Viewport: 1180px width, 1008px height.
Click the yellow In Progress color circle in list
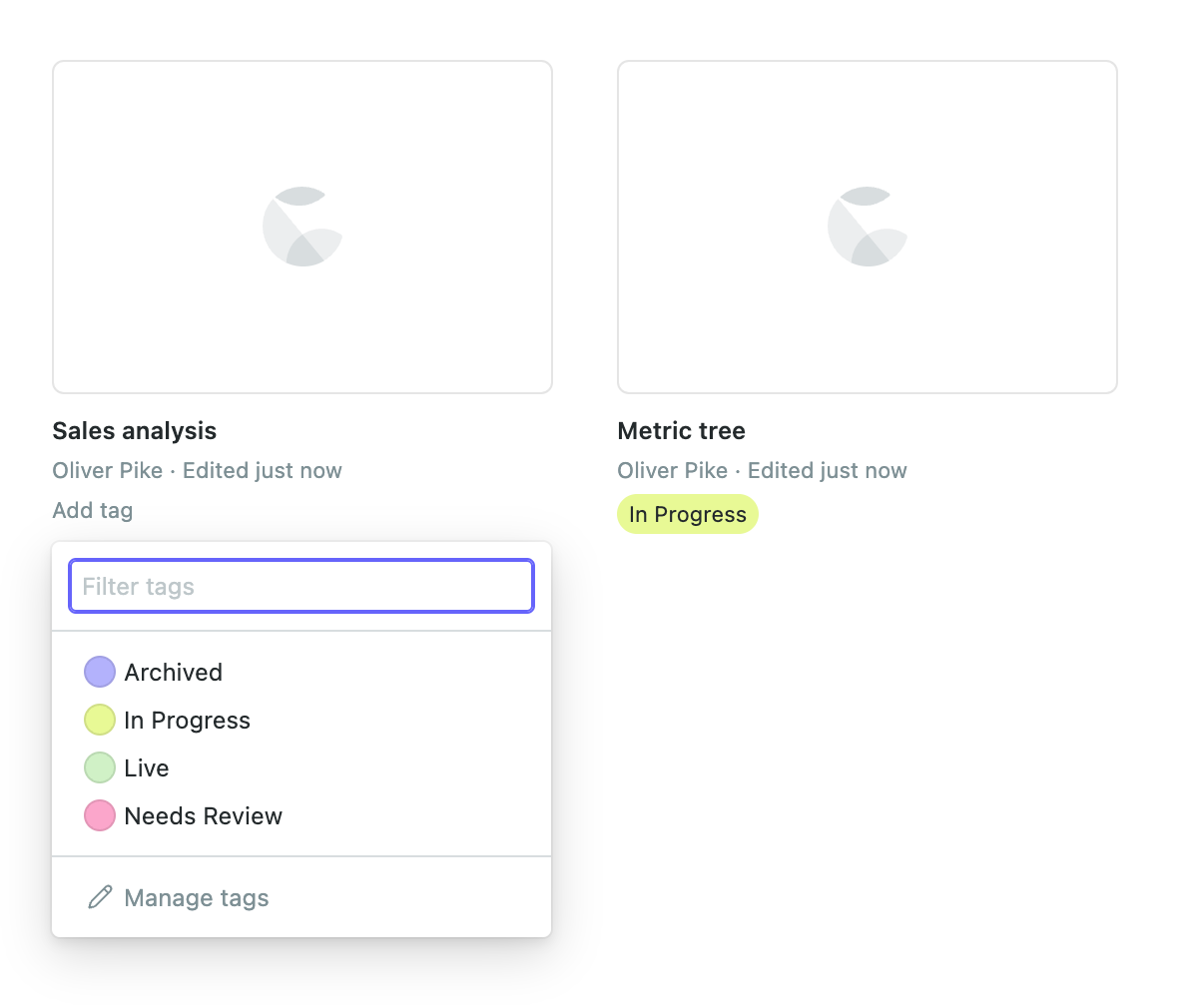(100, 720)
